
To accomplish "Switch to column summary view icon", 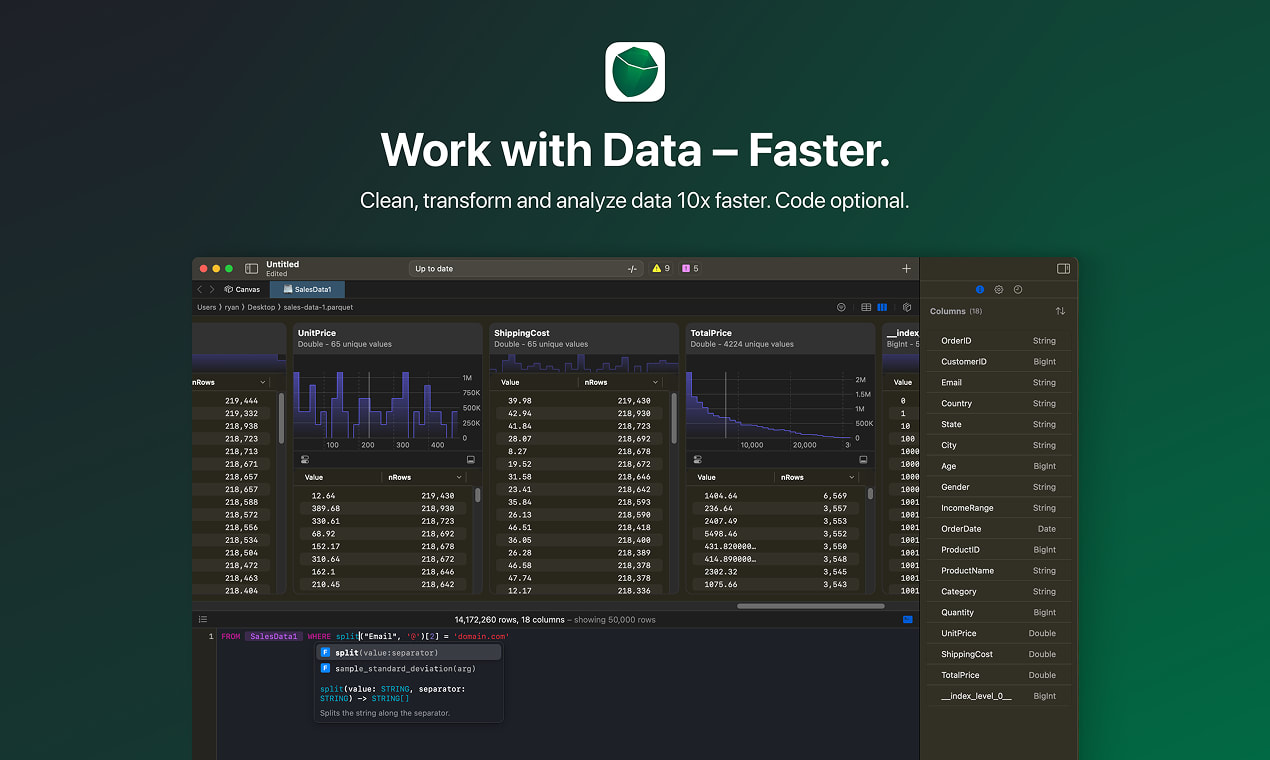I will [882, 308].
